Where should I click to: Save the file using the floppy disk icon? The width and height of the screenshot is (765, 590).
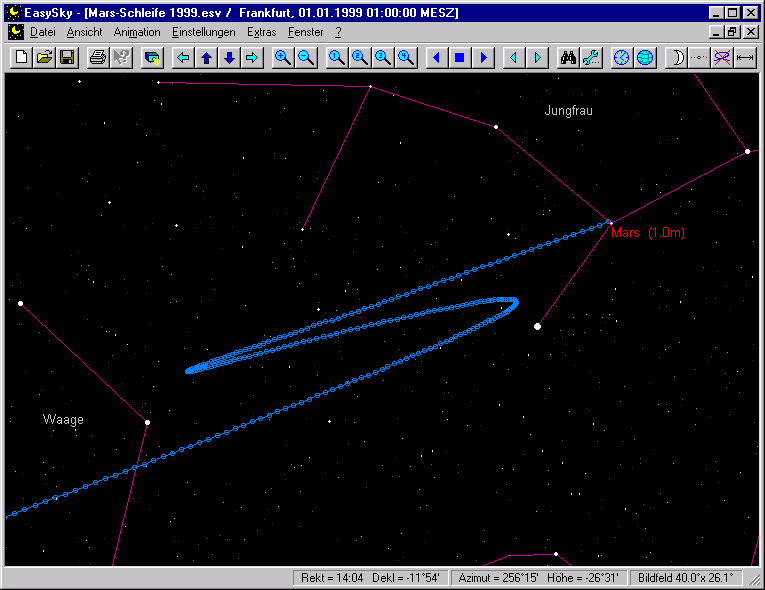tap(67, 58)
